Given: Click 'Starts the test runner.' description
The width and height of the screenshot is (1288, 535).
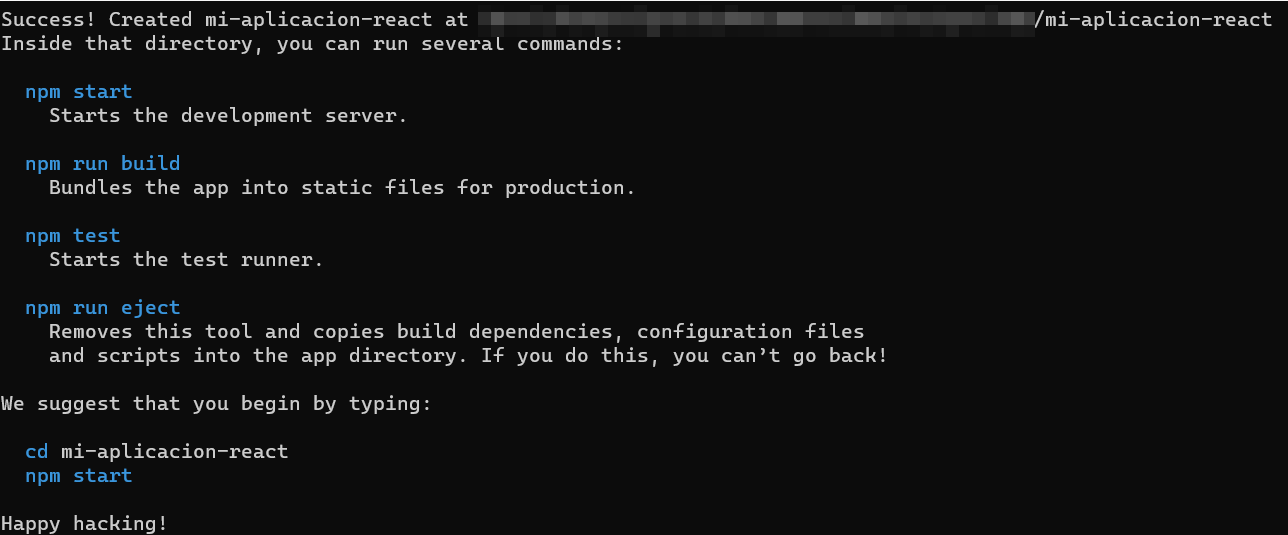Looking at the screenshot, I should (187, 259).
